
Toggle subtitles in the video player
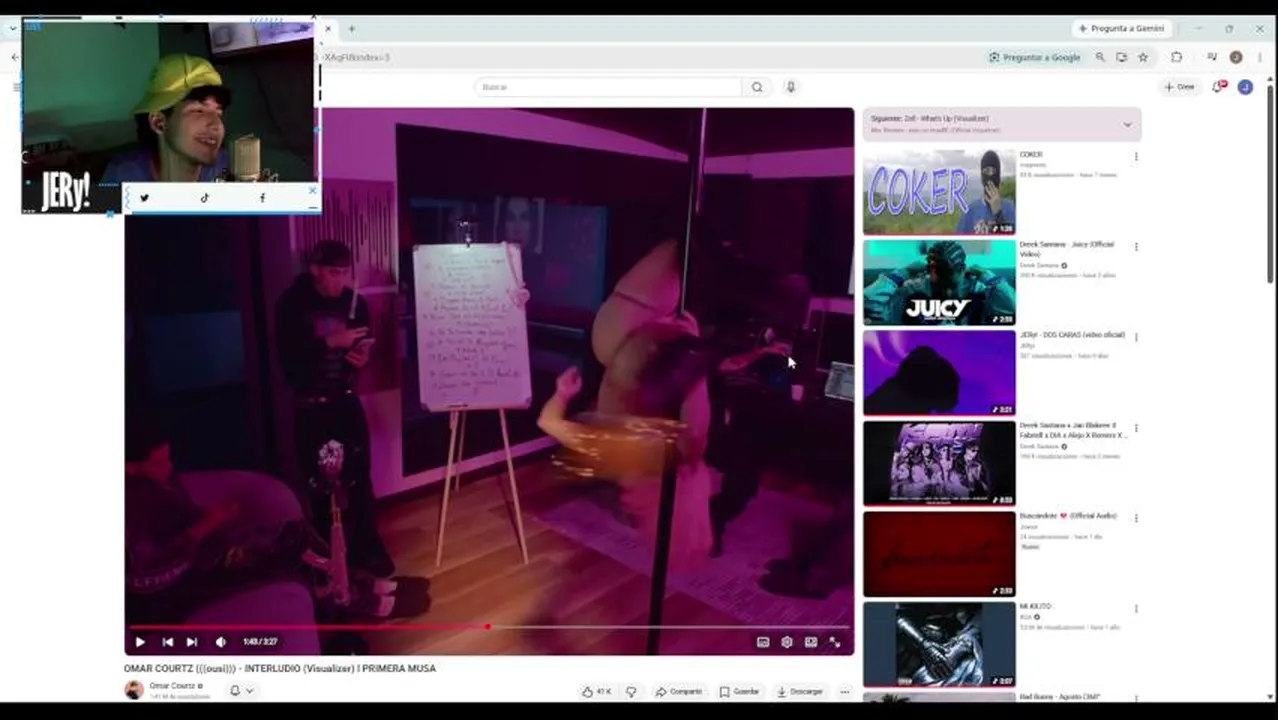point(763,642)
